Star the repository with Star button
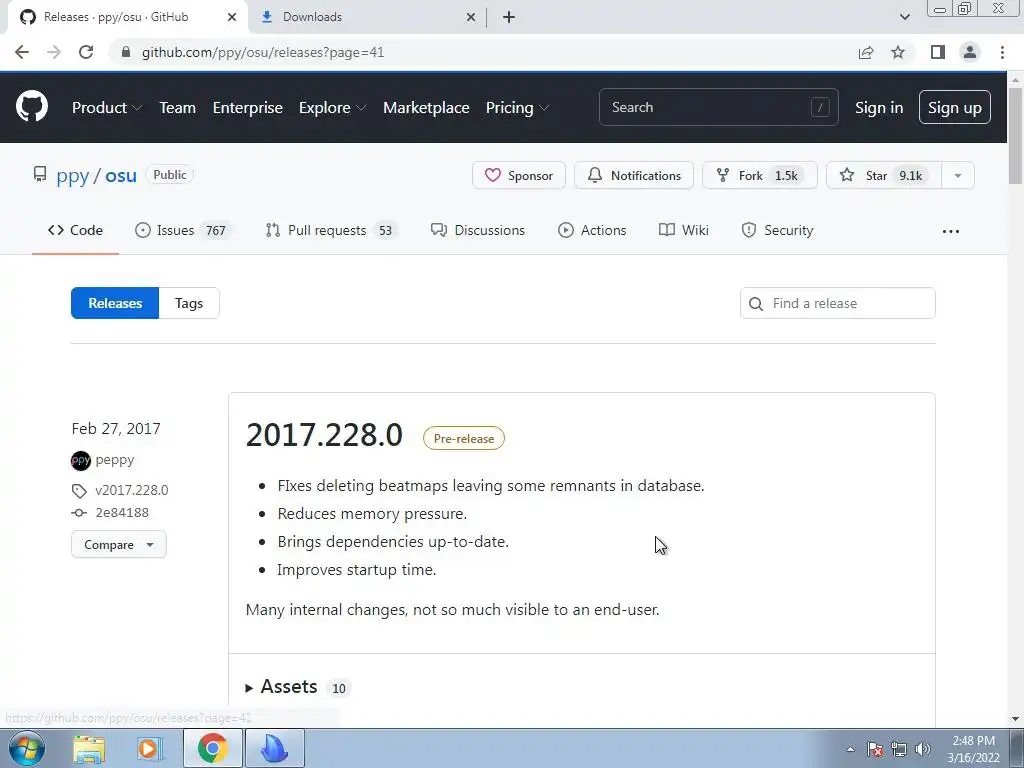Image resolution: width=1024 pixels, height=768 pixels. coord(884,175)
